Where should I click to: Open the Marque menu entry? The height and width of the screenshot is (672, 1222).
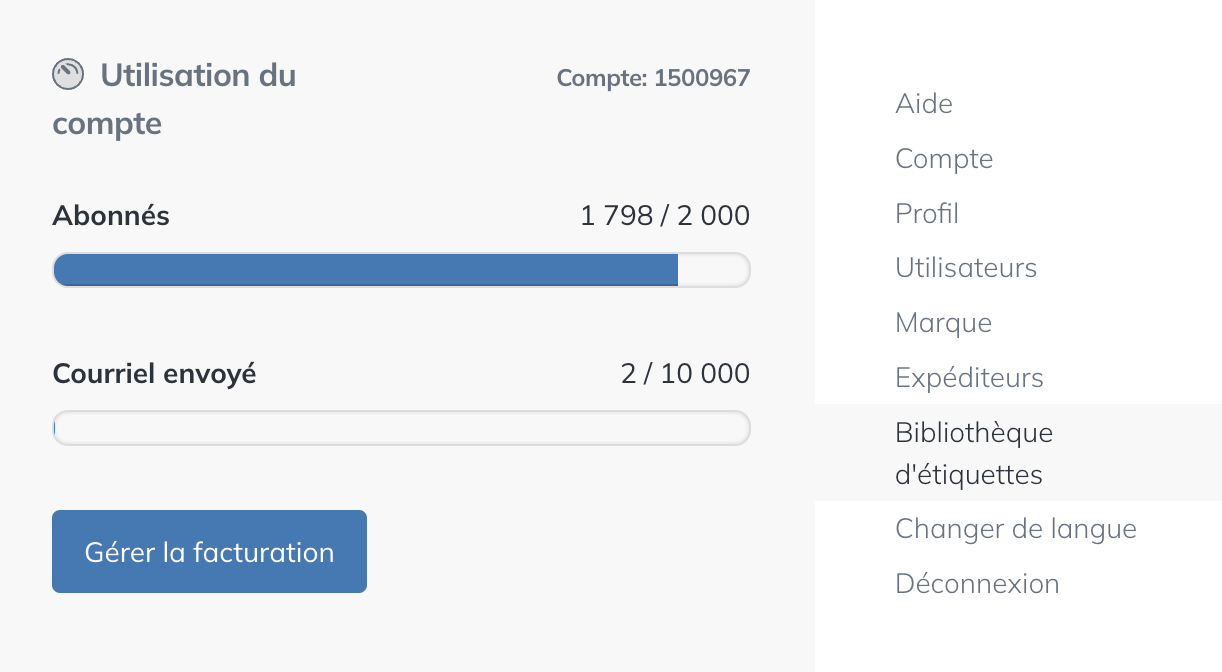point(943,323)
